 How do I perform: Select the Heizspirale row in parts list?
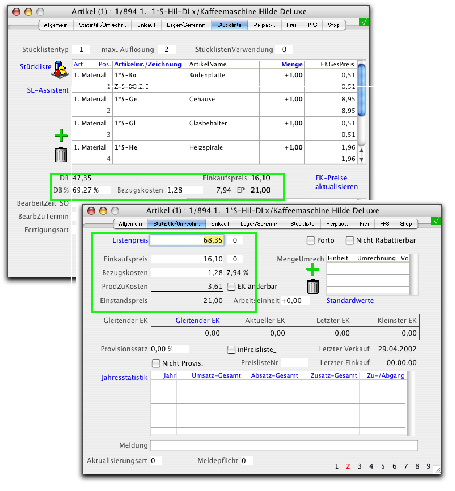[215, 153]
